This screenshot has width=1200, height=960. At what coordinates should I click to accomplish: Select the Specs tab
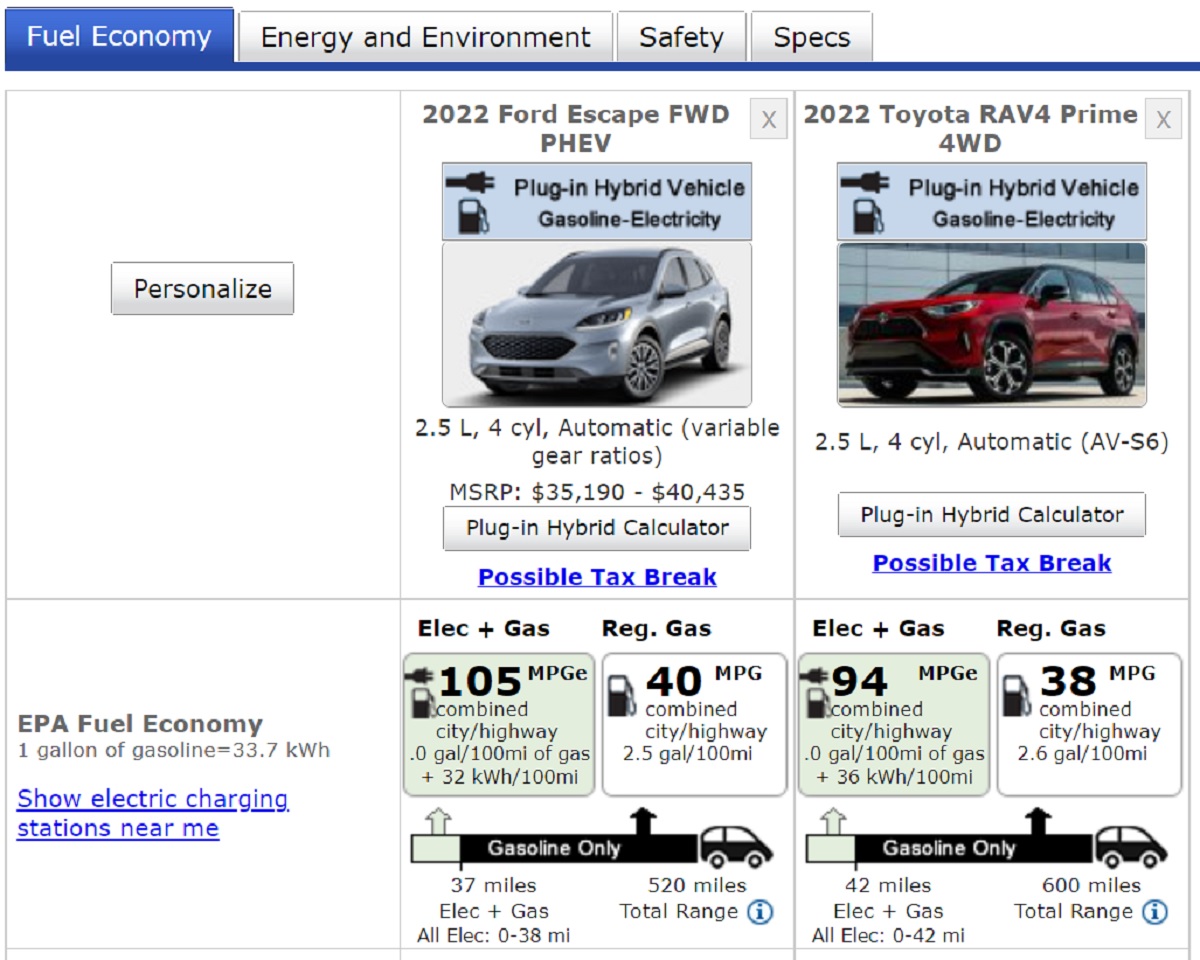click(x=811, y=38)
